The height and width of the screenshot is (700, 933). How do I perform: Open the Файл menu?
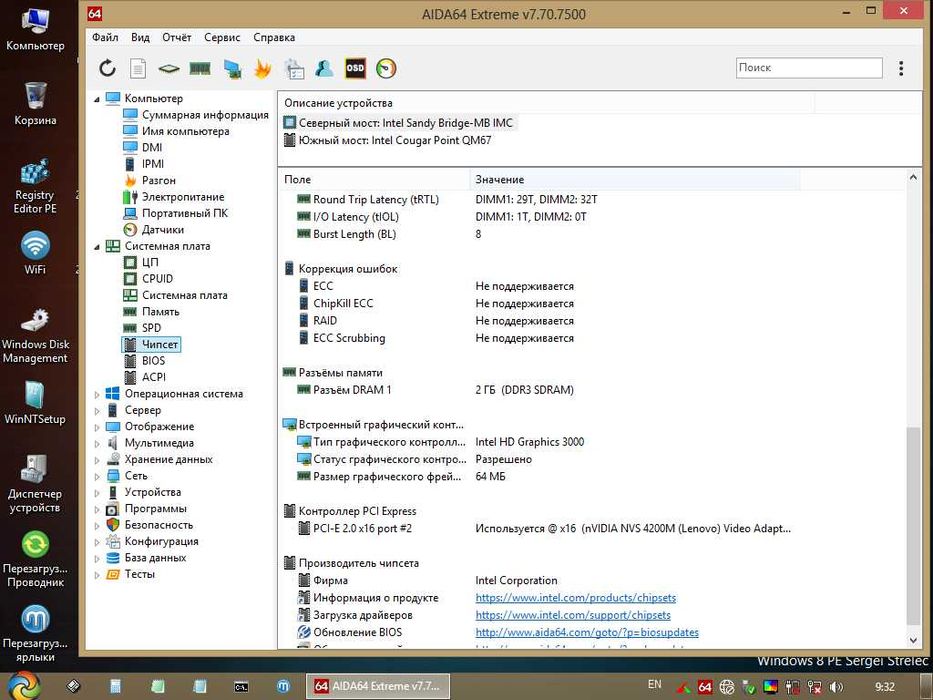pyautogui.click(x=105, y=37)
